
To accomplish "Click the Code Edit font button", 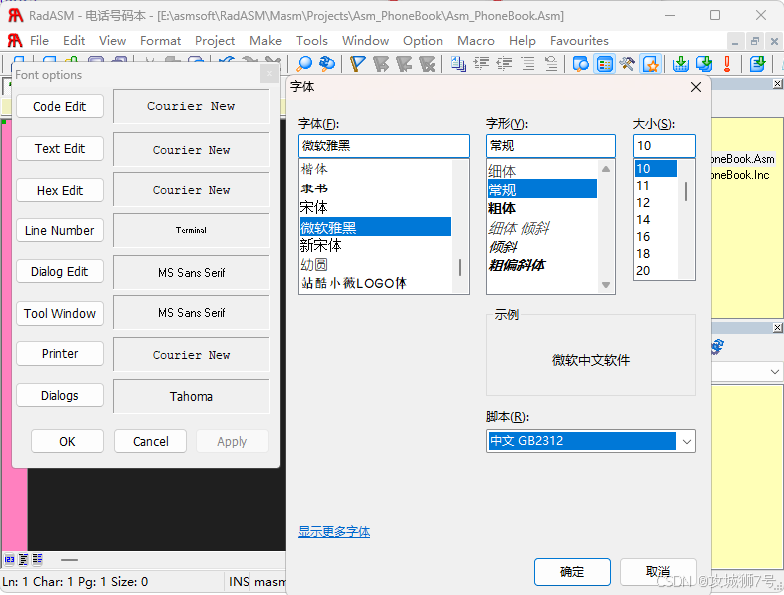I will pos(60,106).
